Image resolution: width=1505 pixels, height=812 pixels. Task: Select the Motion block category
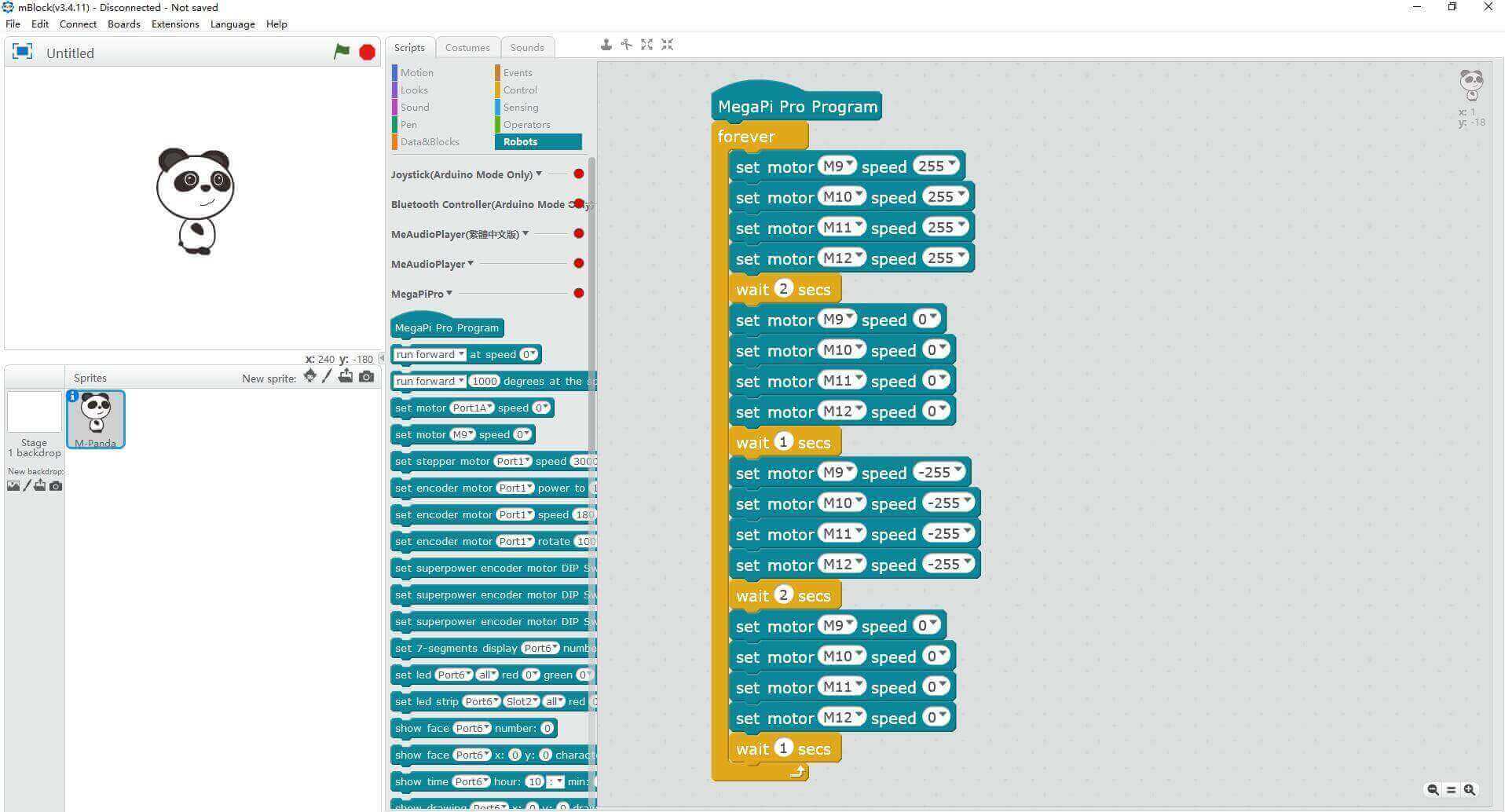point(416,72)
